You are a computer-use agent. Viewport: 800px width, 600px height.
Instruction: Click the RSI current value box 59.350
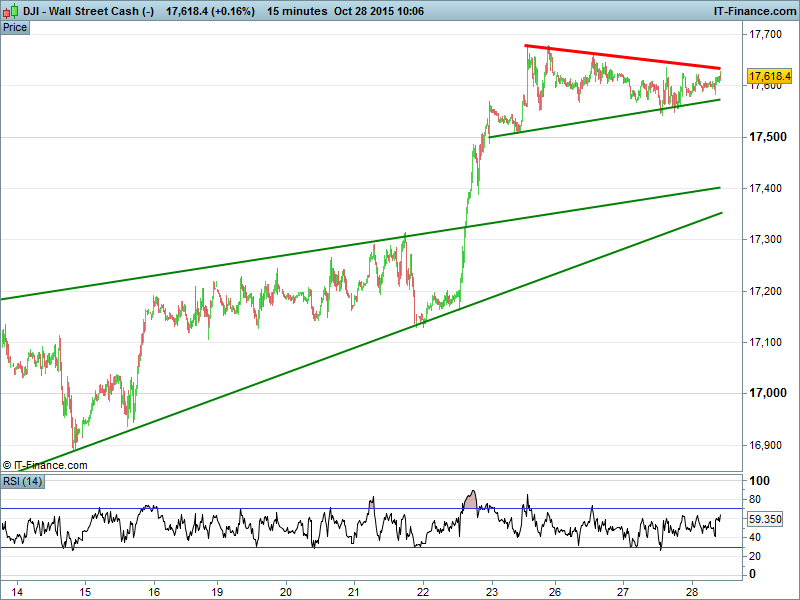[766, 519]
